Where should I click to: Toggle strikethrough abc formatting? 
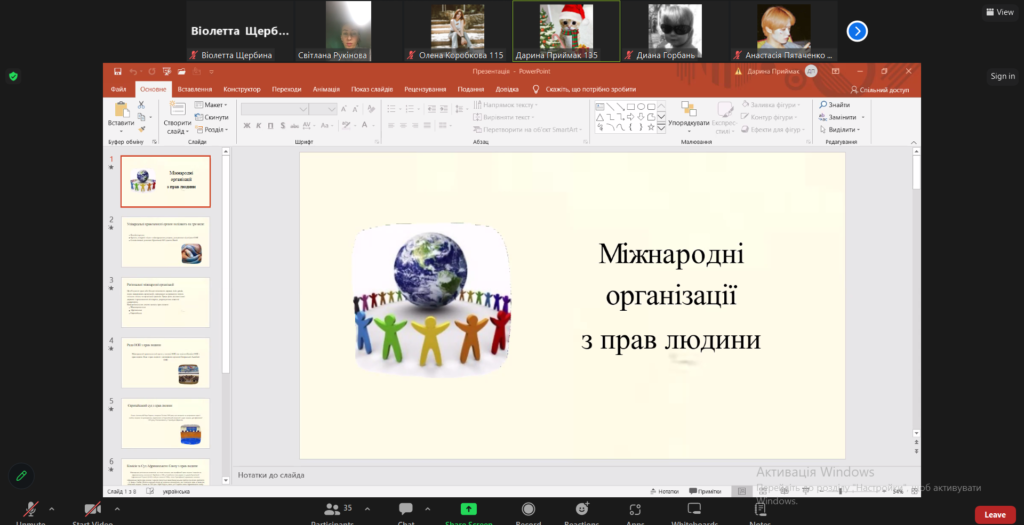pyautogui.click(x=295, y=125)
